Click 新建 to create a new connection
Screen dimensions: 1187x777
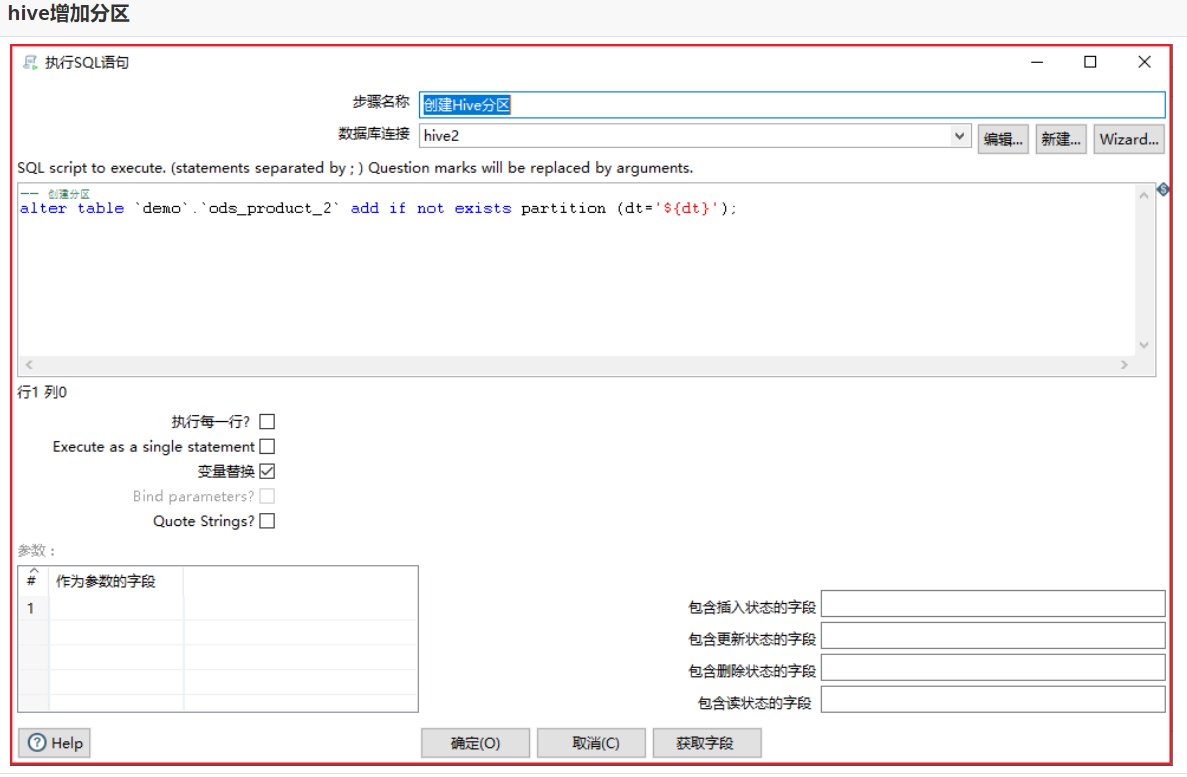point(1060,139)
